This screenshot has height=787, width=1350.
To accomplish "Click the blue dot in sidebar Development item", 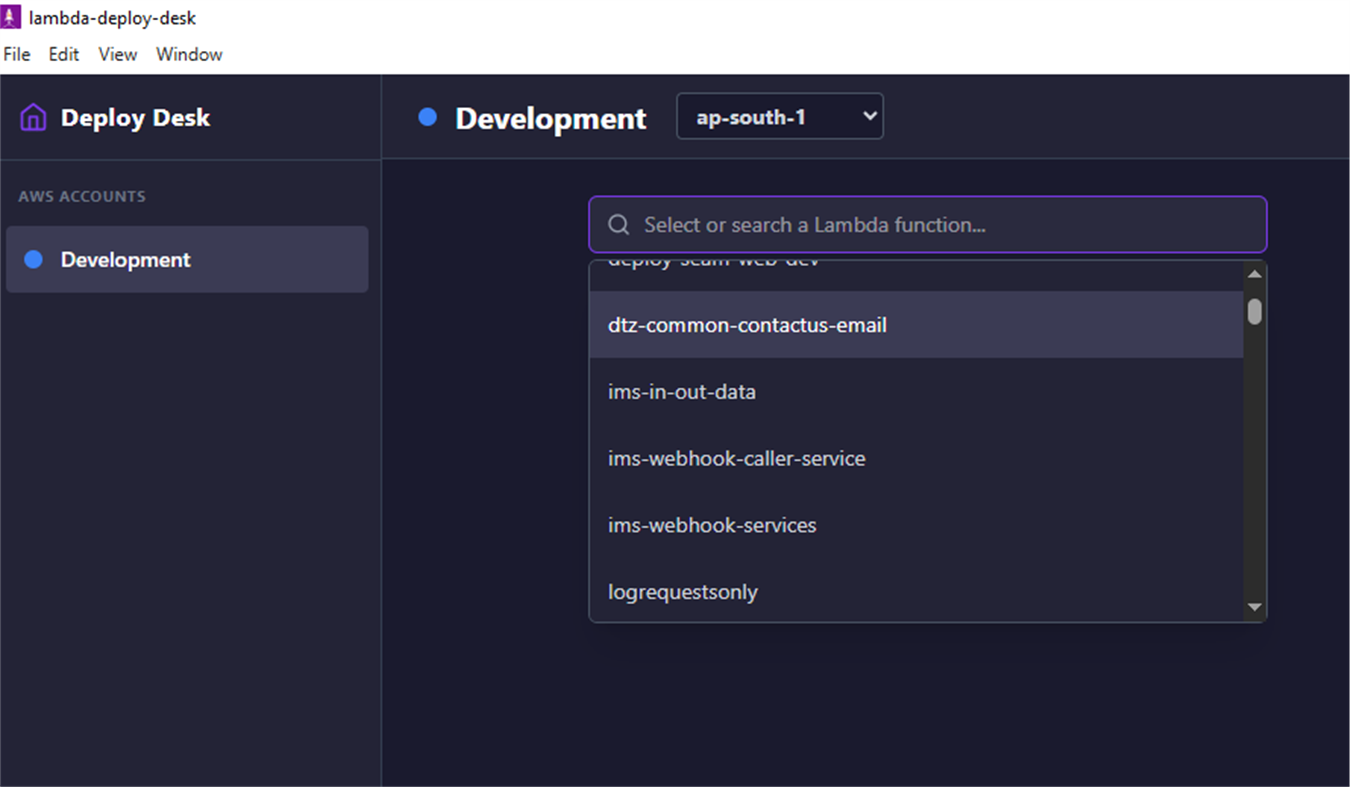I will click(x=33, y=260).
